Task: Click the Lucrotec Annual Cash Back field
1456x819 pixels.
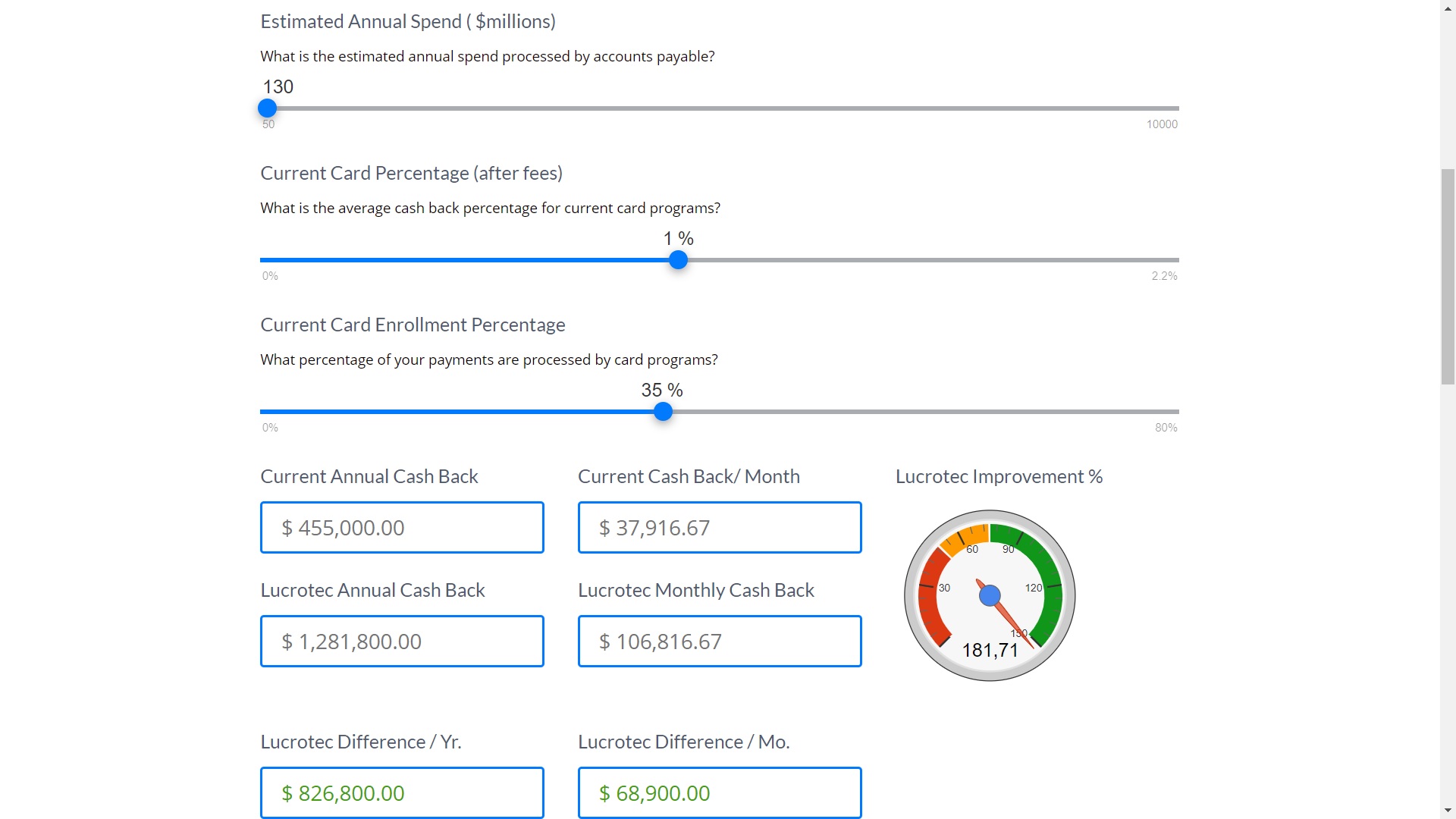Action: coord(402,642)
